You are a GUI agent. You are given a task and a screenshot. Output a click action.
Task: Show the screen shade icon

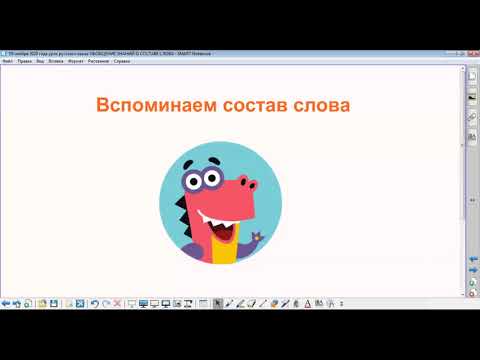click(132, 304)
